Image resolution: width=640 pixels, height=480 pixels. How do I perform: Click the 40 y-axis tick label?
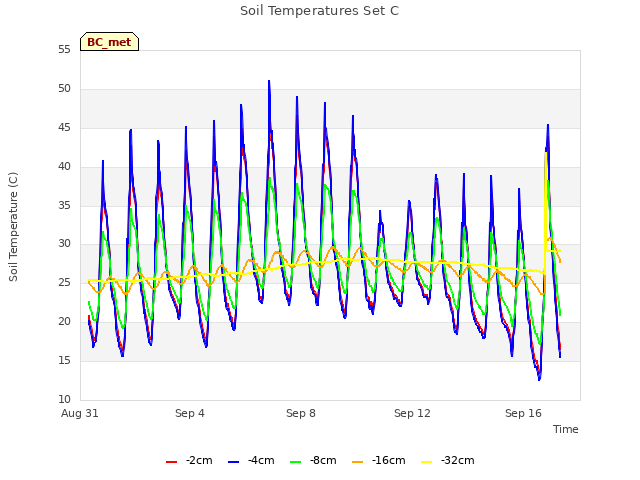[64, 167]
